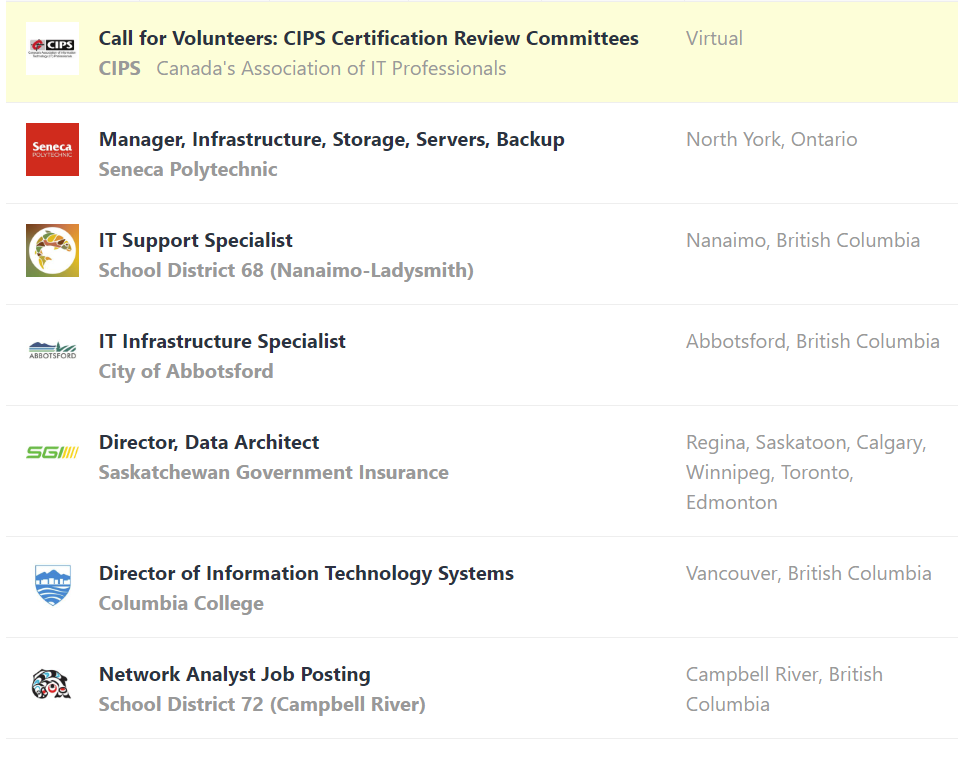Viewport: 958px width, 757px height.
Task: Click the Columbia College employer name
Action: tap(181, 604)
